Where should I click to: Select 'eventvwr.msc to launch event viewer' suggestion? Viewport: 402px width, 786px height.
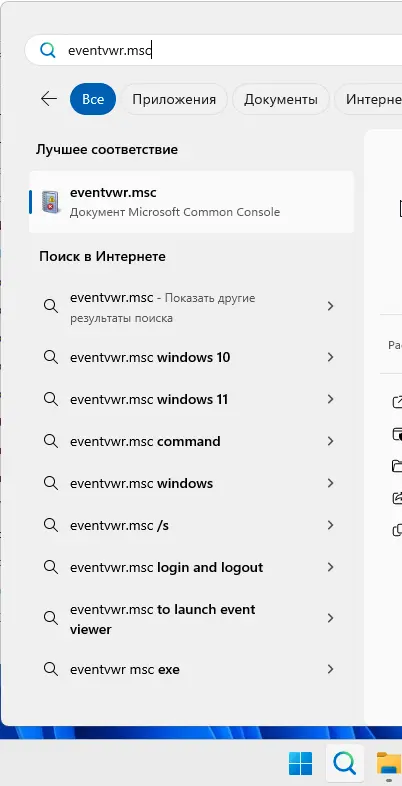coord(191,619)
